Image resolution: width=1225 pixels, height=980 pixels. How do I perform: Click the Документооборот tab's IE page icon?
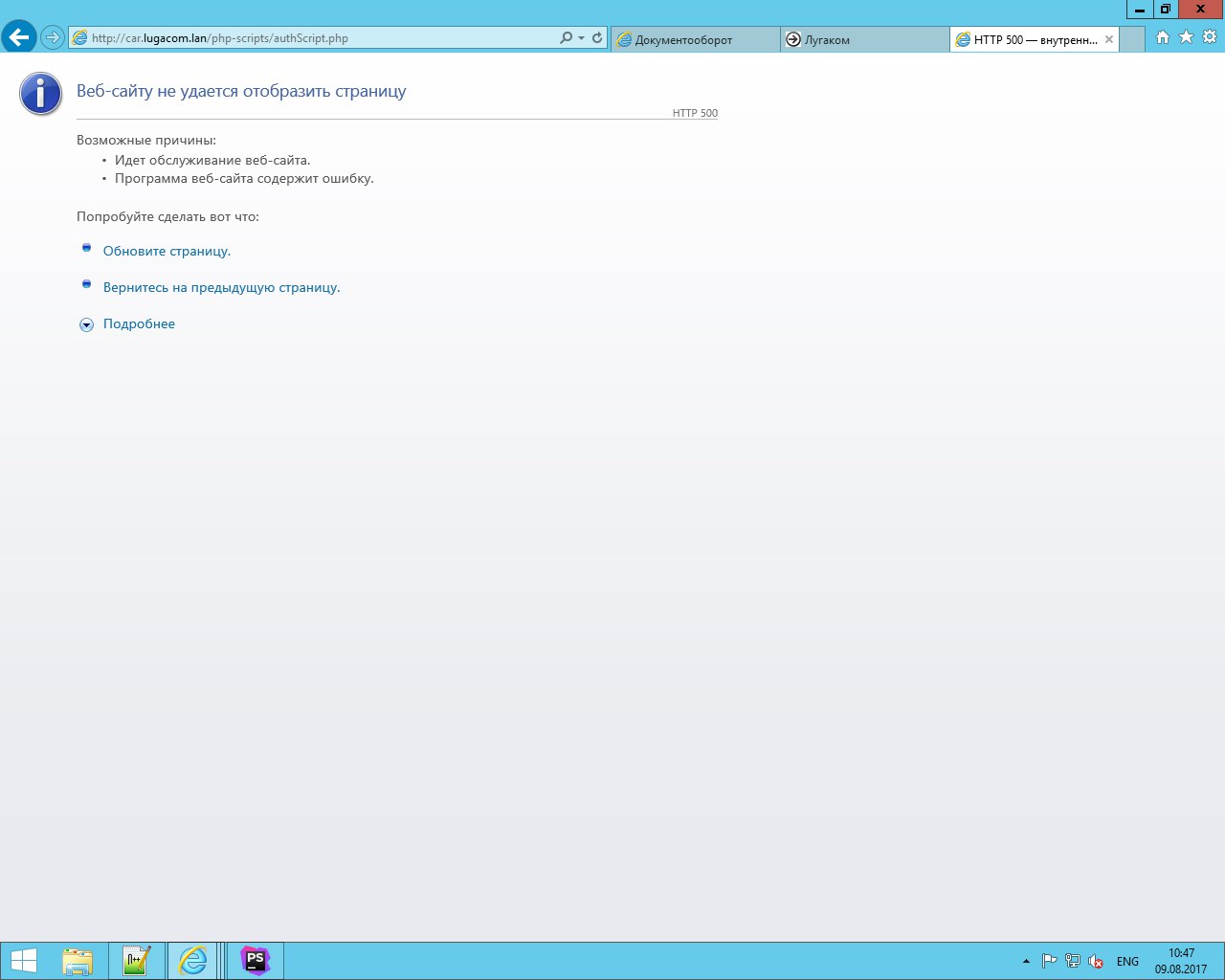pos(624,39)
